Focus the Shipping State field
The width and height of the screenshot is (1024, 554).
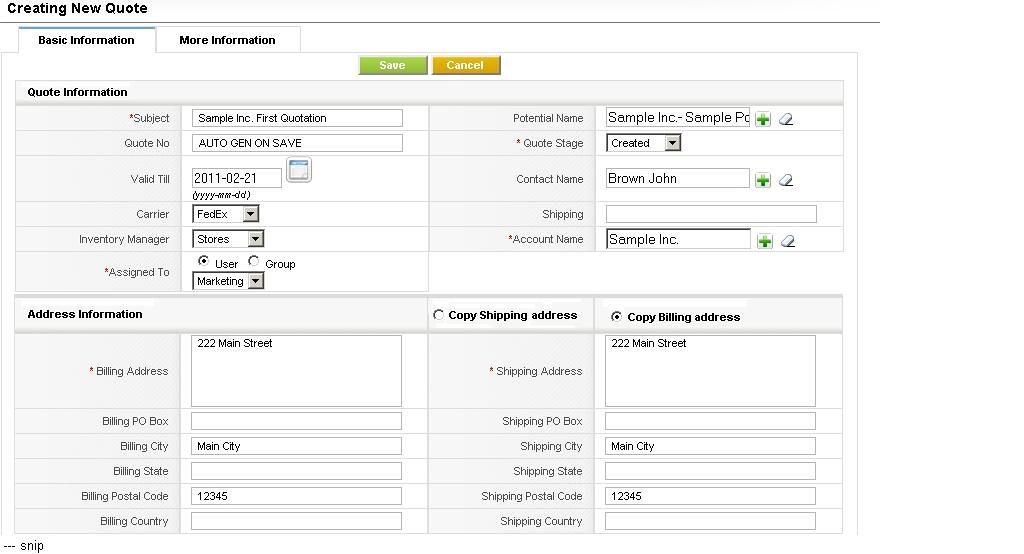[711, 471]
